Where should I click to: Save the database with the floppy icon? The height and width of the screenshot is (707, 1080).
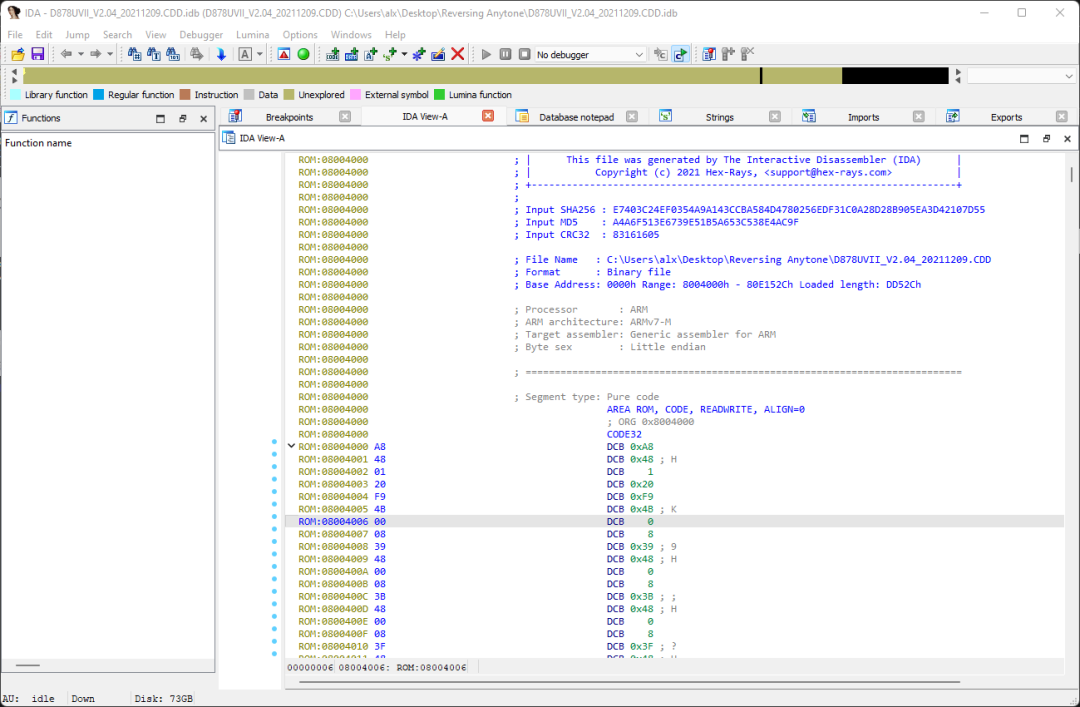37,54
